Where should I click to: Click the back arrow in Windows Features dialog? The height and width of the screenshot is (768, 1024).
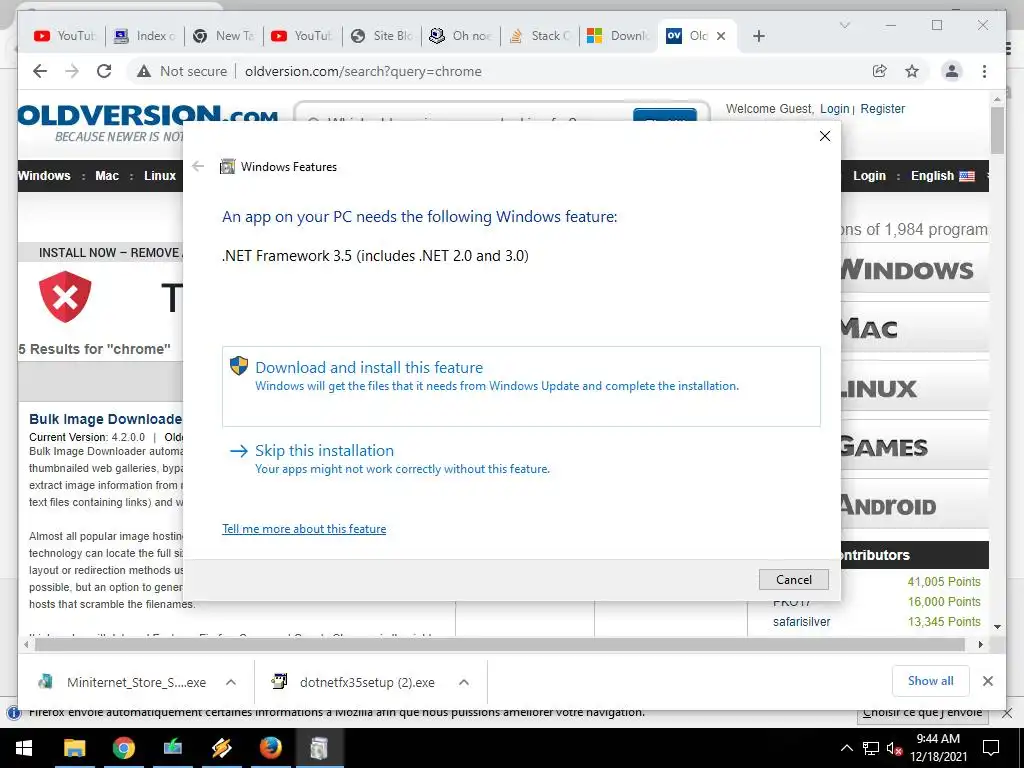198,166
